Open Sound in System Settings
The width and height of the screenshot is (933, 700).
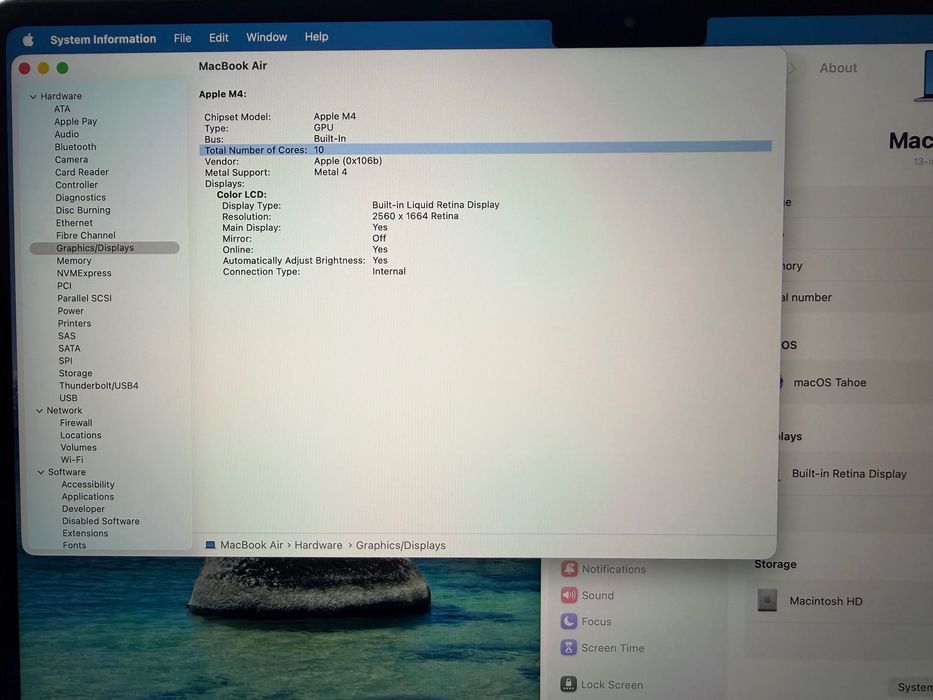(587, 595)
